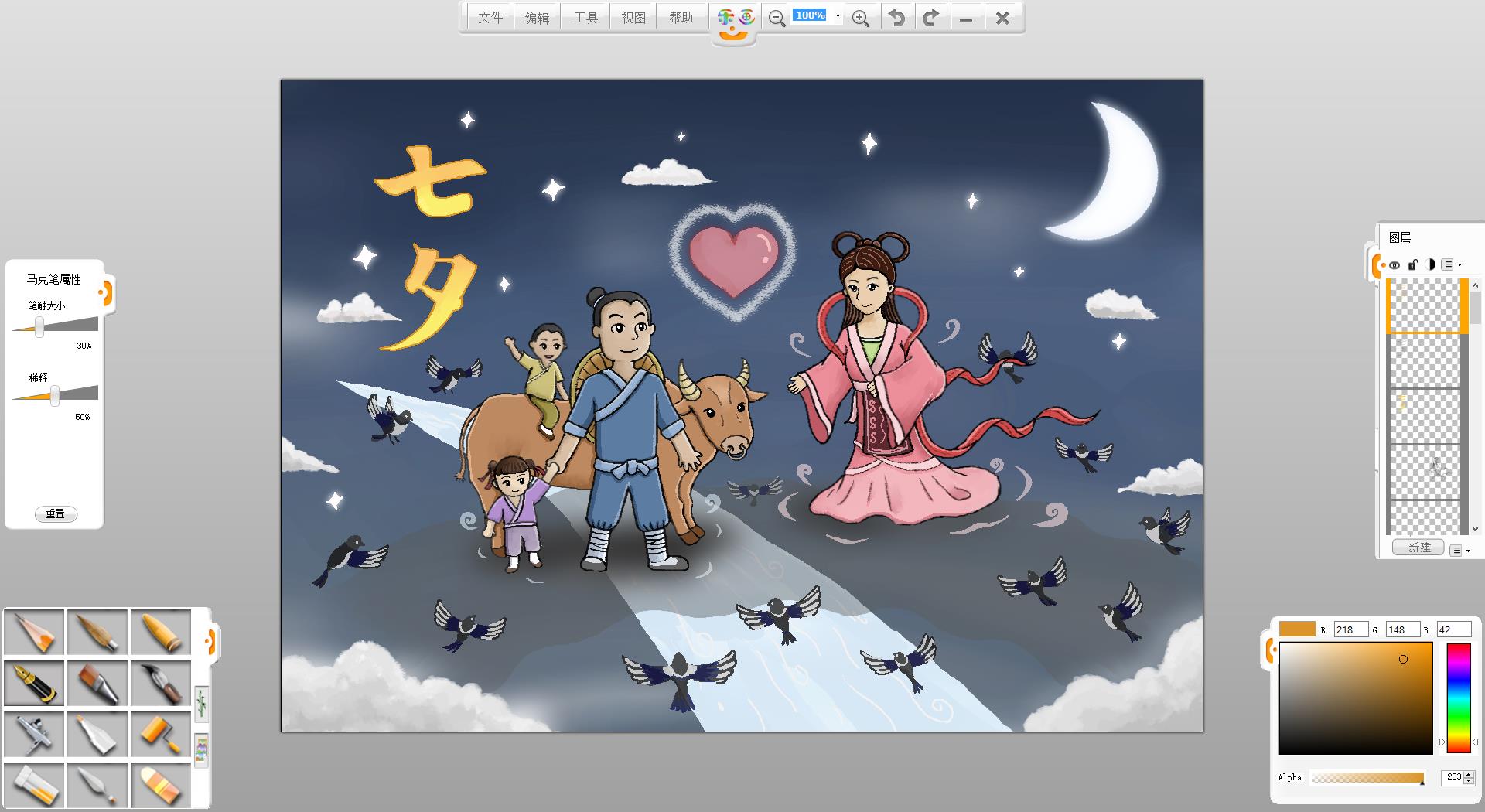Choose the airbrush spray gun tool
Image resolution: width=1485 pixels, height=812 pixels.
coord(34,732)
